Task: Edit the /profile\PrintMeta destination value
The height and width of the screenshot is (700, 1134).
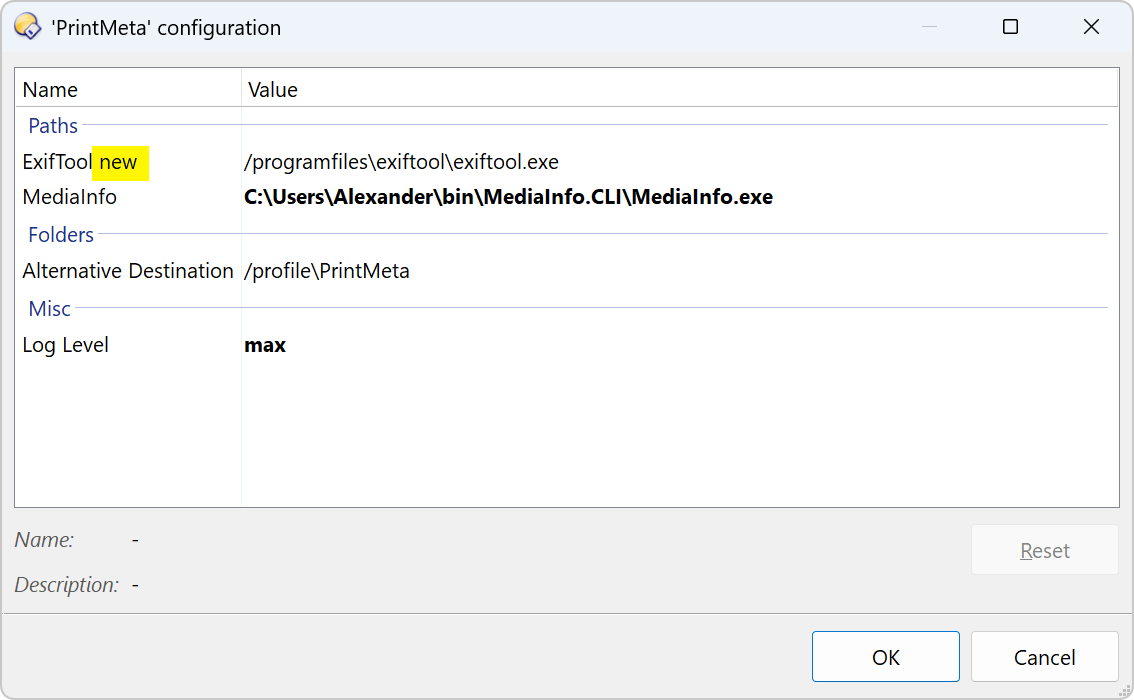Action: click(x=327, y=271)
